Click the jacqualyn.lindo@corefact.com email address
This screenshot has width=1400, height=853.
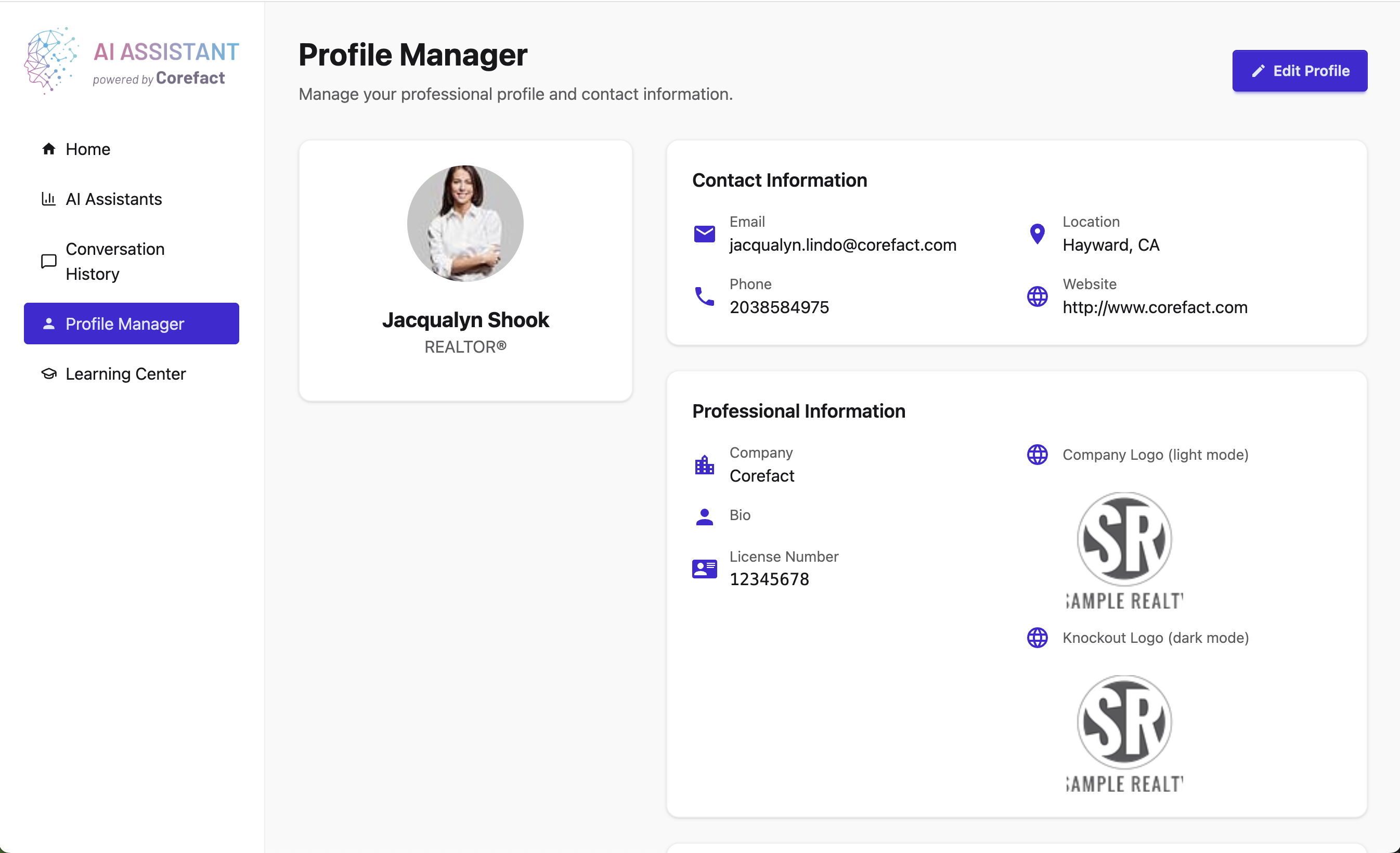pos(842,245)
